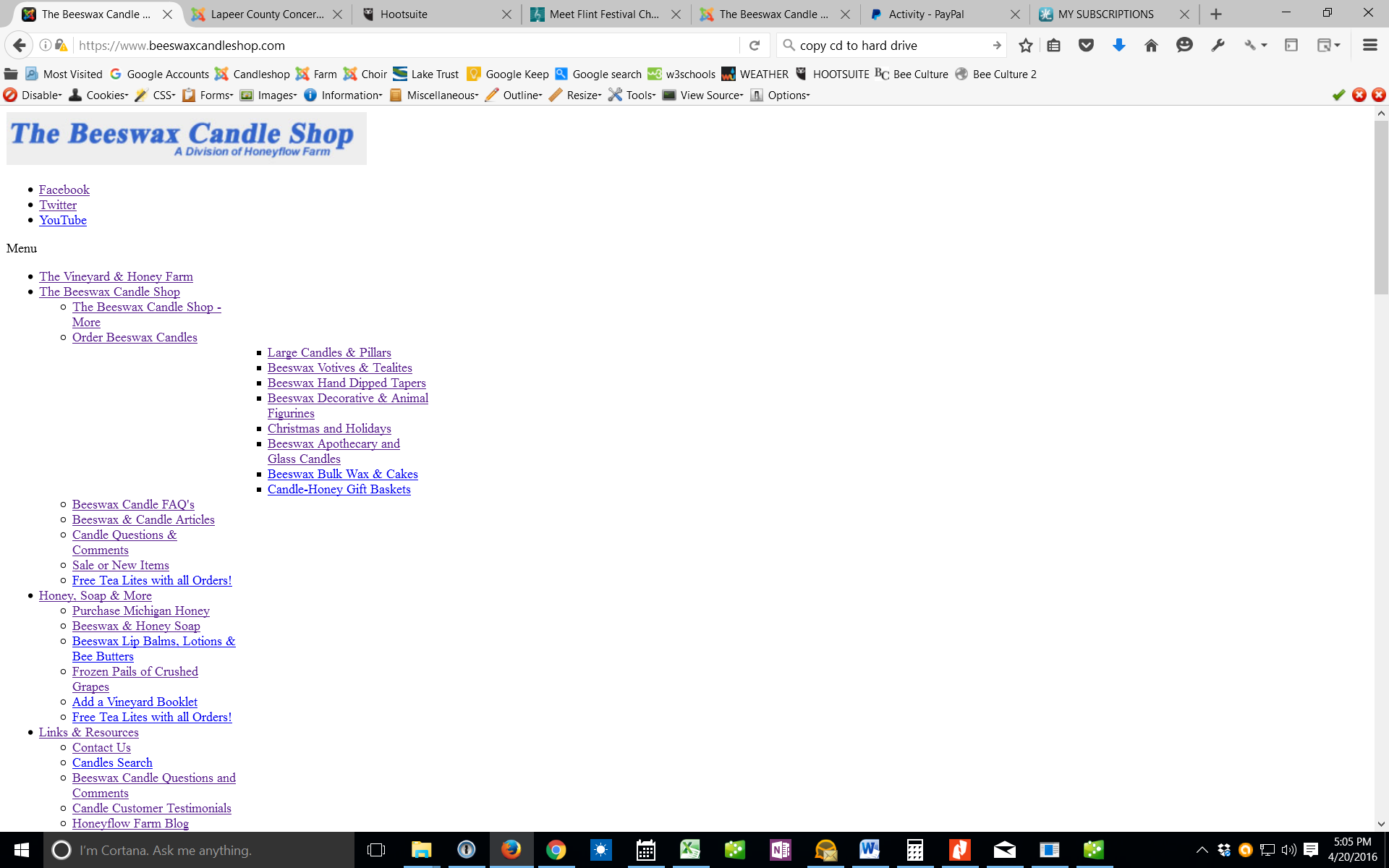Open the Downloads arrow icon
This screenshot has width=1389, height=868.
point(1118,46)
